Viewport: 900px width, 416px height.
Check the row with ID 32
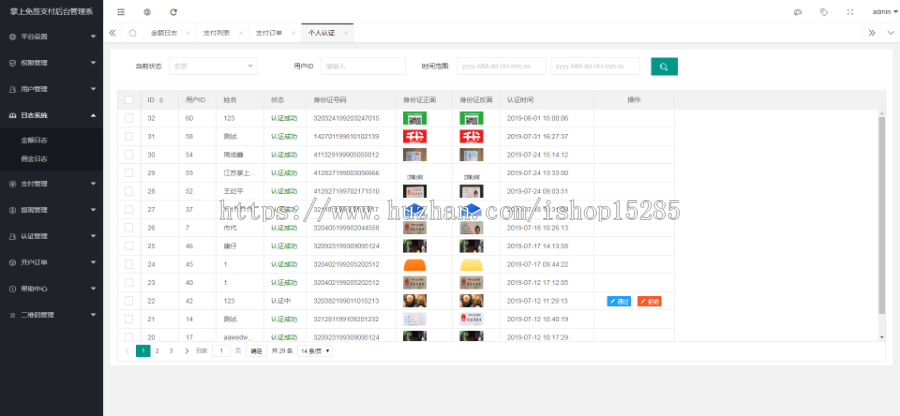click(129, 118)
